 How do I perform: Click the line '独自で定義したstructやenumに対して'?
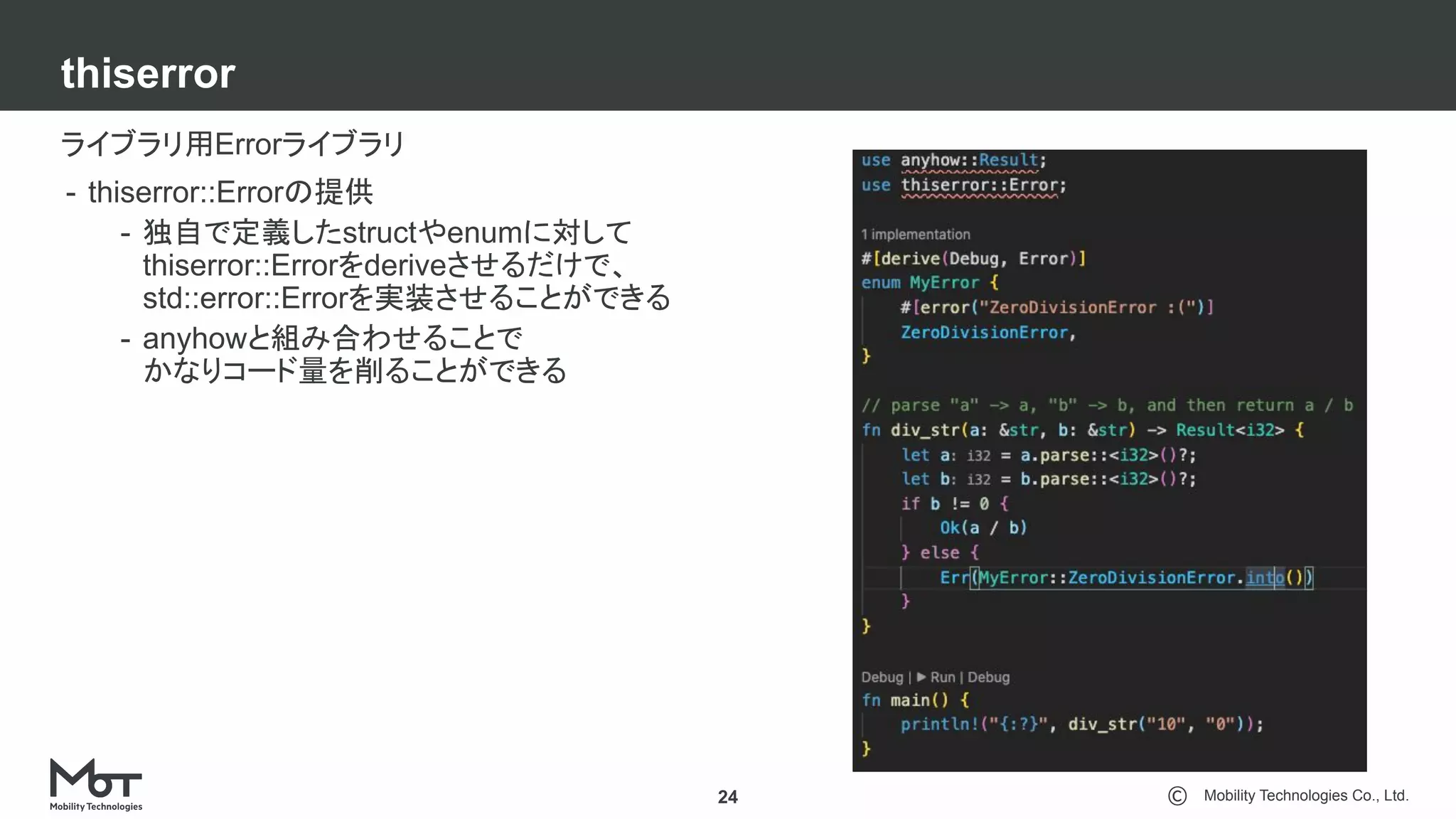click(x=387, y=232)
